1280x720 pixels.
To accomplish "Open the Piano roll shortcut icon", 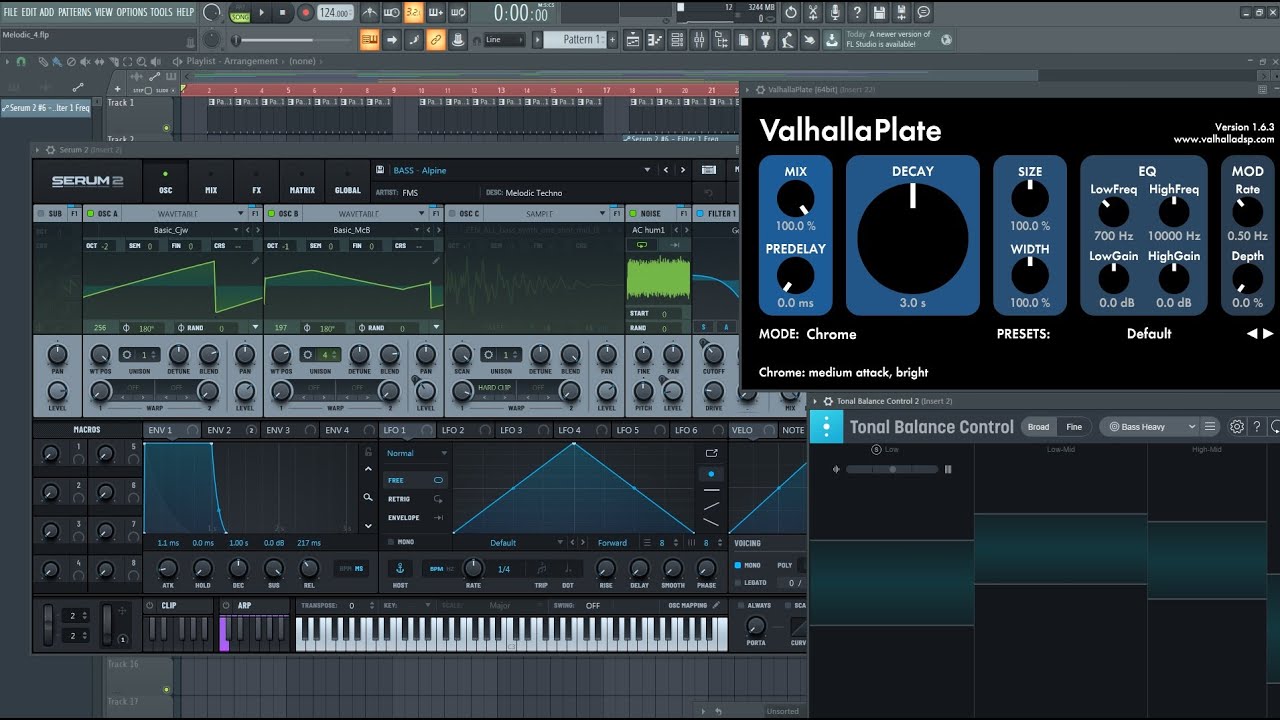I will [654, 39].
